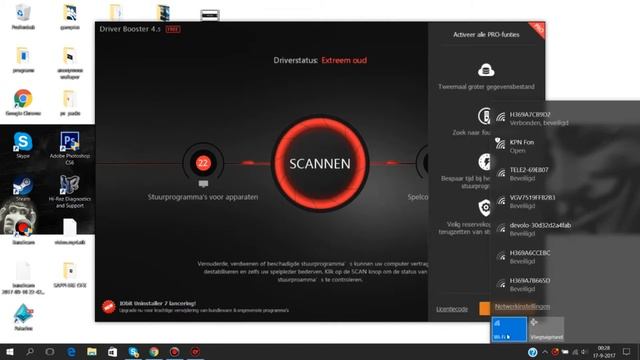
Task: Select the Paladins desktop shortcut
Action: click(23, 317)
